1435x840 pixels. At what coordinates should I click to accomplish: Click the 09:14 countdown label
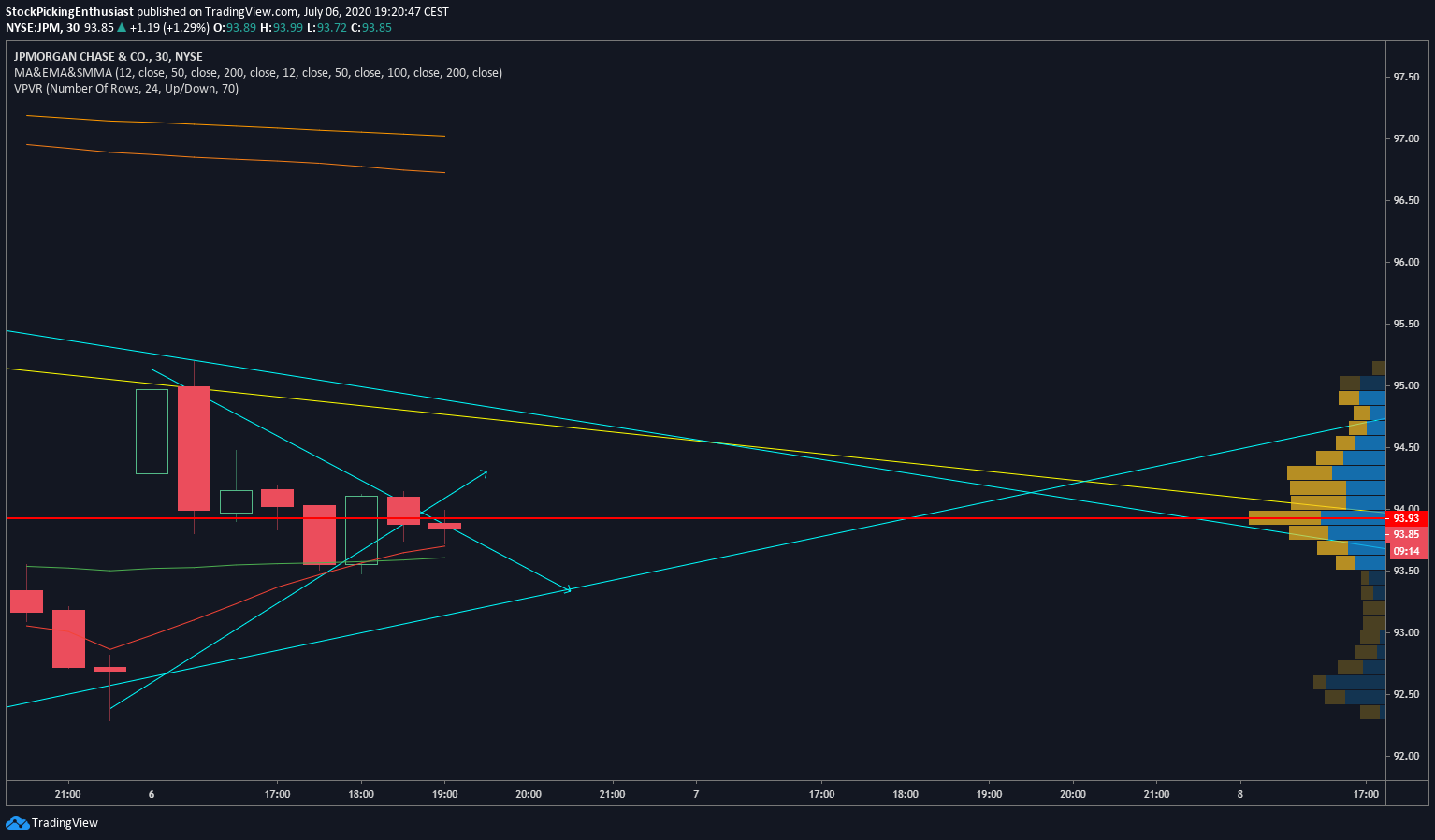pyautogui.click(x=1406, y=551)
